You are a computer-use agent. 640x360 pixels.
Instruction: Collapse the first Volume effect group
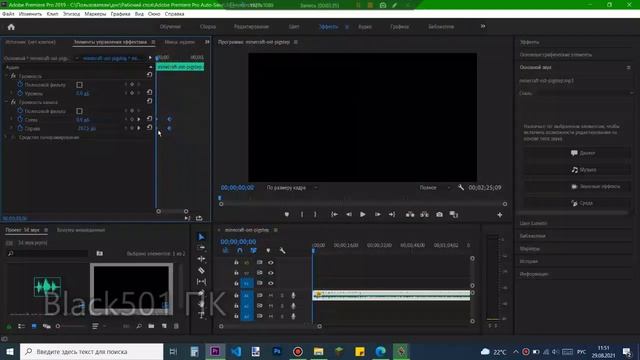click(7, 76)
